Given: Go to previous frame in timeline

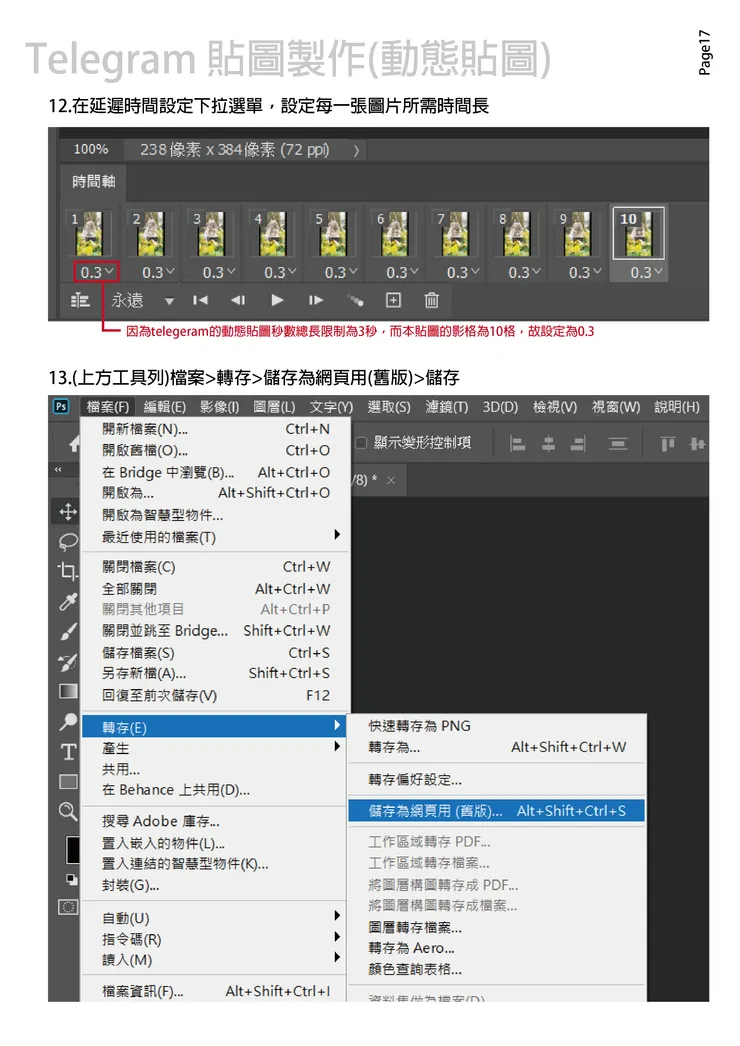Looking at the screenshot, I should [x=238, y=300].
